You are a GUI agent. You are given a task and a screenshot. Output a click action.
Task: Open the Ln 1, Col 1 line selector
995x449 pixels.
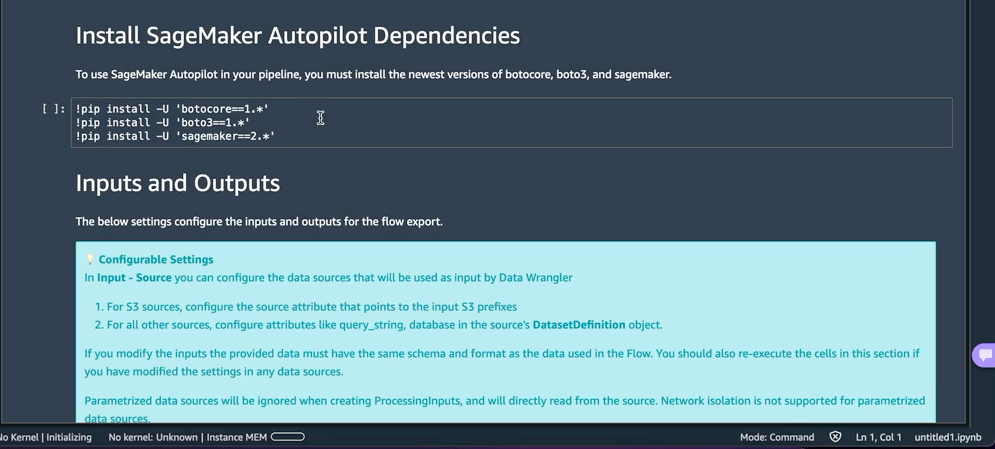click(x=878, y=437)
